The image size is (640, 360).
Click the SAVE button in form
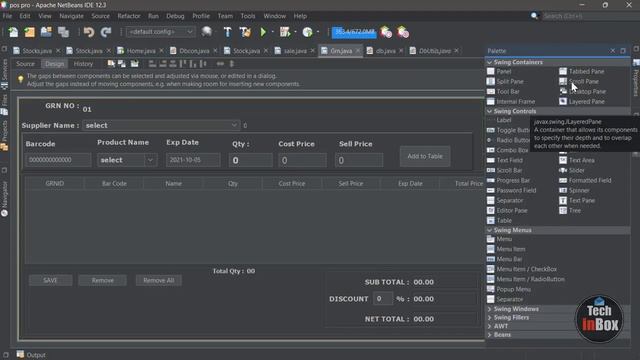[x=50, y=280]
